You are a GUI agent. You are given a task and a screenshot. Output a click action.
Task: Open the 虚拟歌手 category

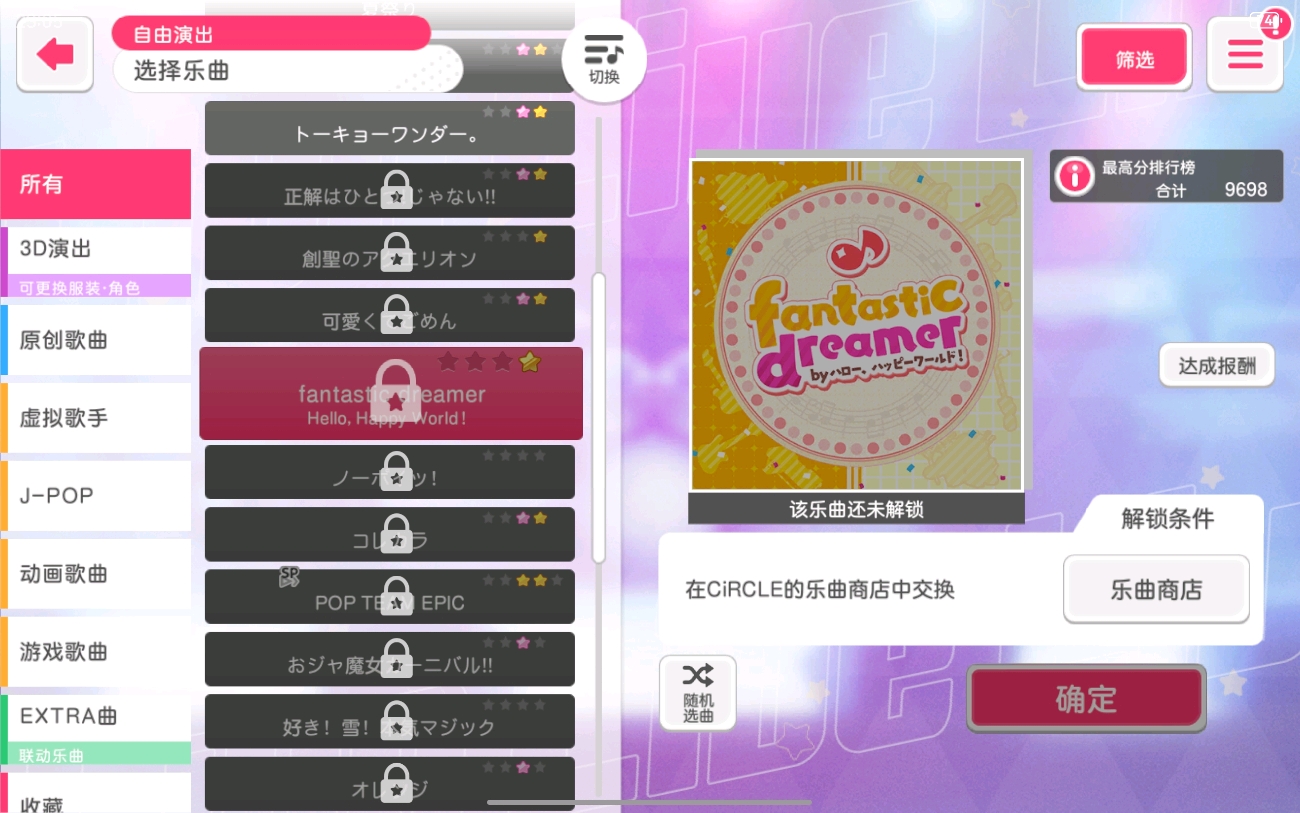[96, 418]
